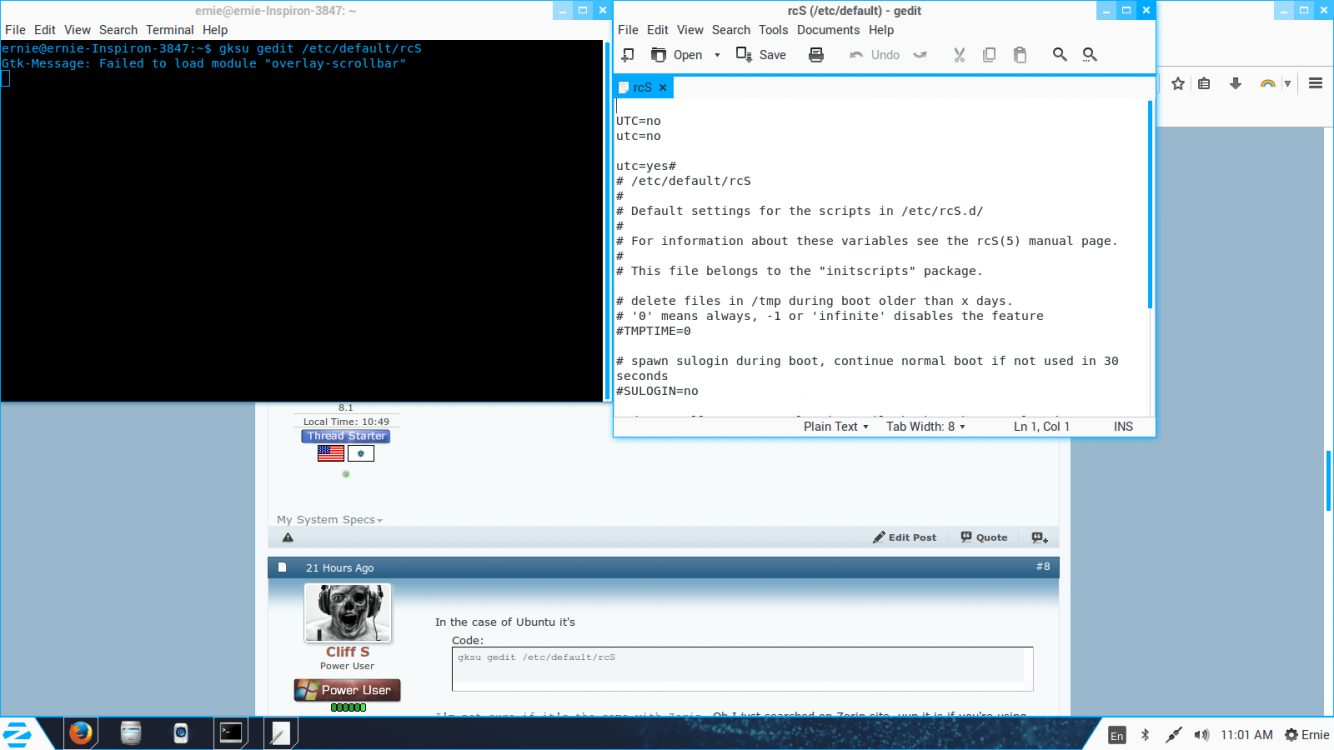Click the En keyboard layout indicator
Screen dimensions: 1334x750
tap(1117, 735)
